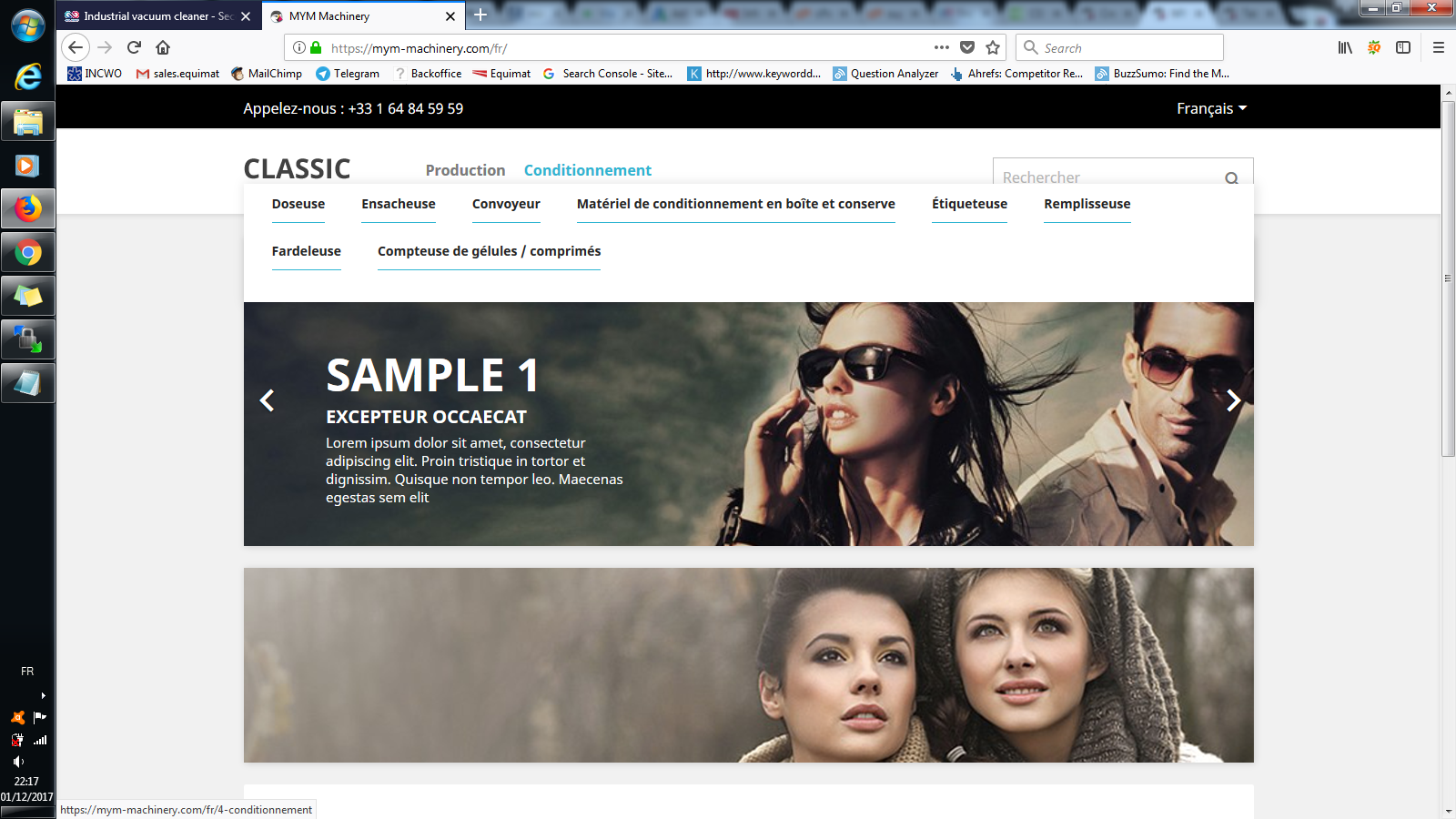Open the Firefox hamburger menu
The height and width of the screenshot is (819, 1456).
coord(1439,47)
